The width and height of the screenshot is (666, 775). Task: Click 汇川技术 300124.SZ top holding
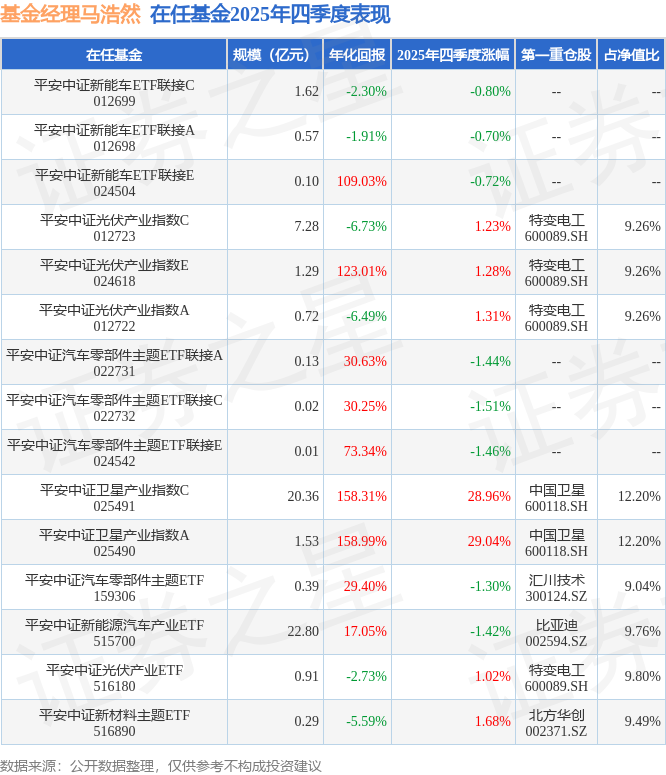pos(556,587)
